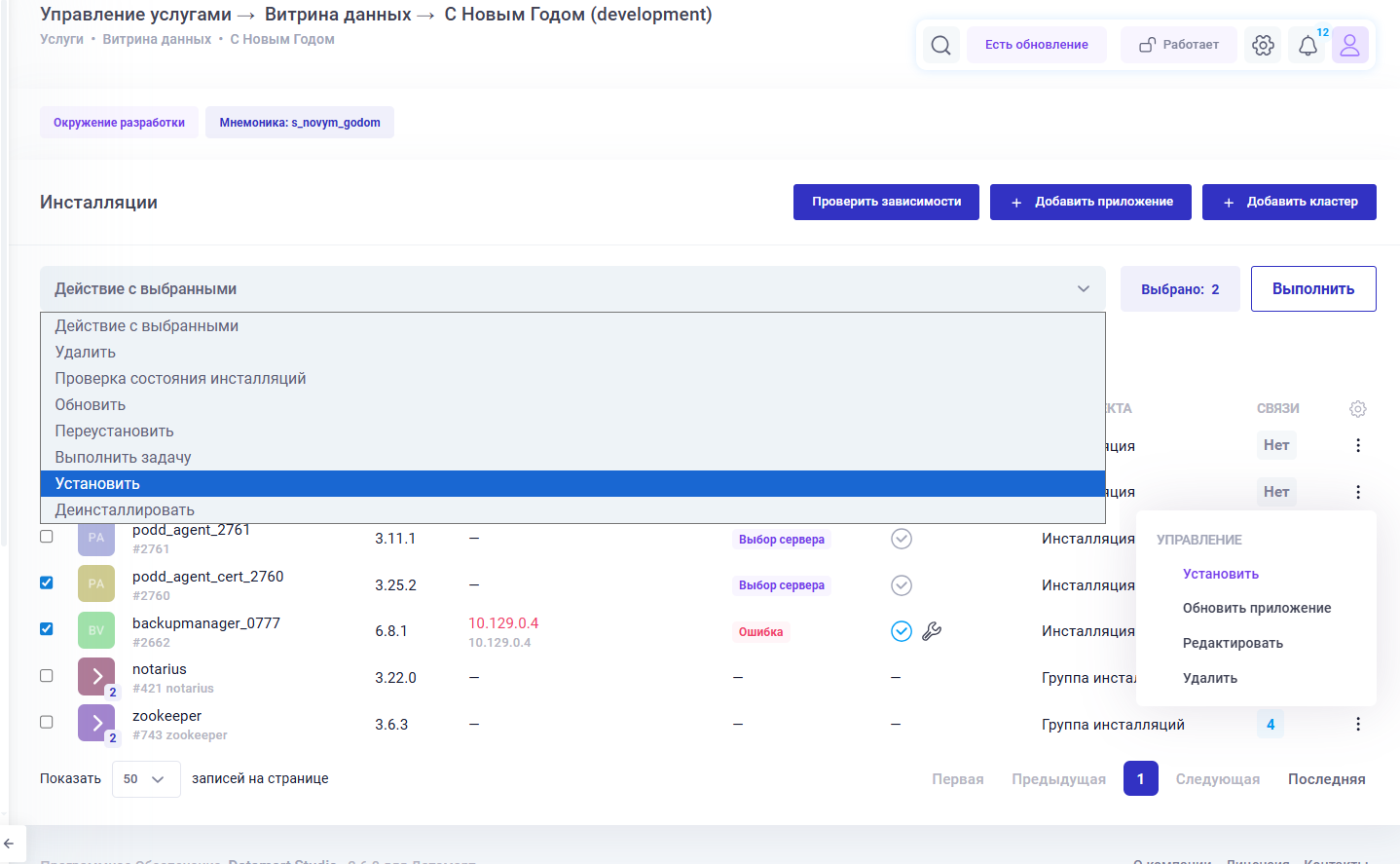Click status check circle for podd_agent_2761
1400x864 pixels.
point(902,539)
